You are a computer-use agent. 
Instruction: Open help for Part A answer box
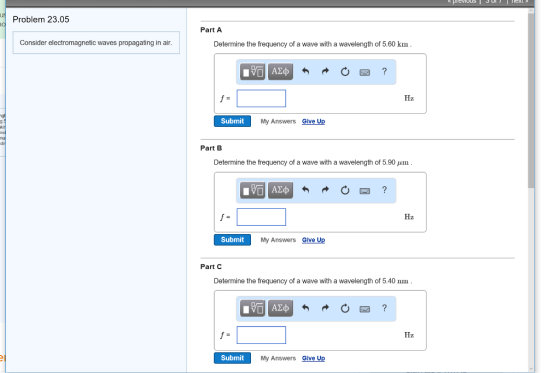384,71
